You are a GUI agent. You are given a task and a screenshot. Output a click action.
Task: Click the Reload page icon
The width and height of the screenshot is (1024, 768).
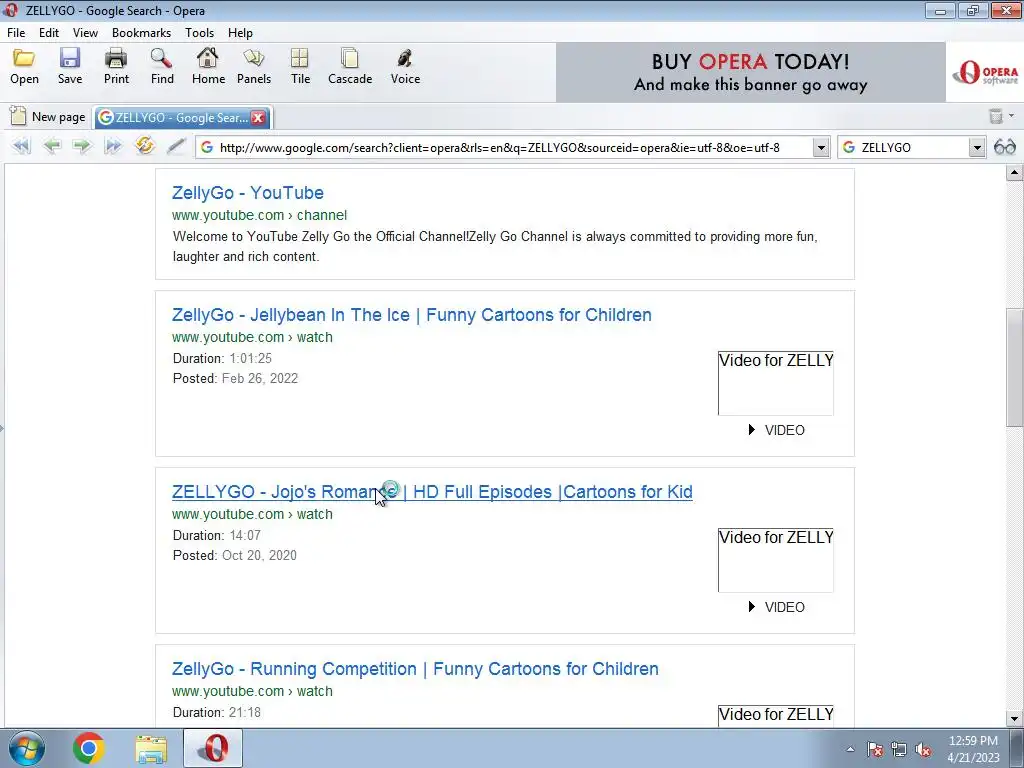point(144,145)
